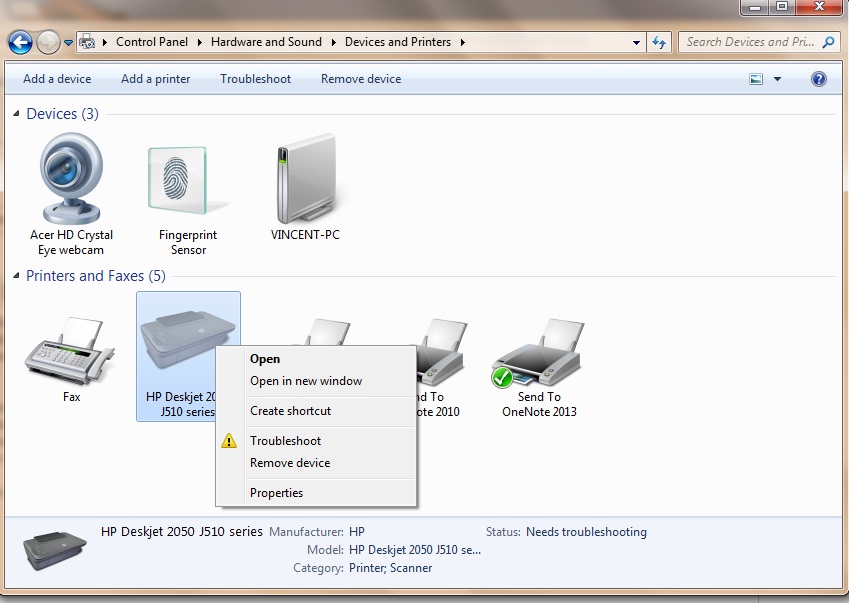Click the Change your view icon
Screen dimensions: 849x603
click(756, 79)
